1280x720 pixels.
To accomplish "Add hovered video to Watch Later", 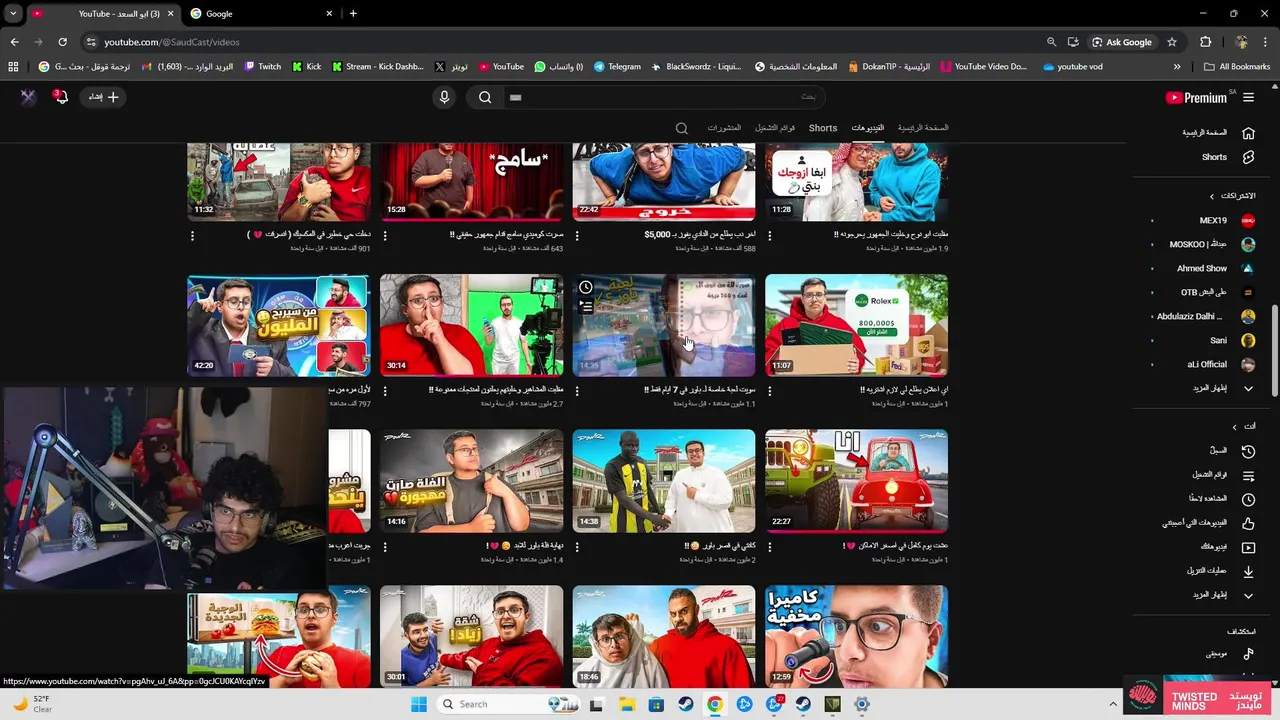I will pyautogui.click(x=586, y=288).
